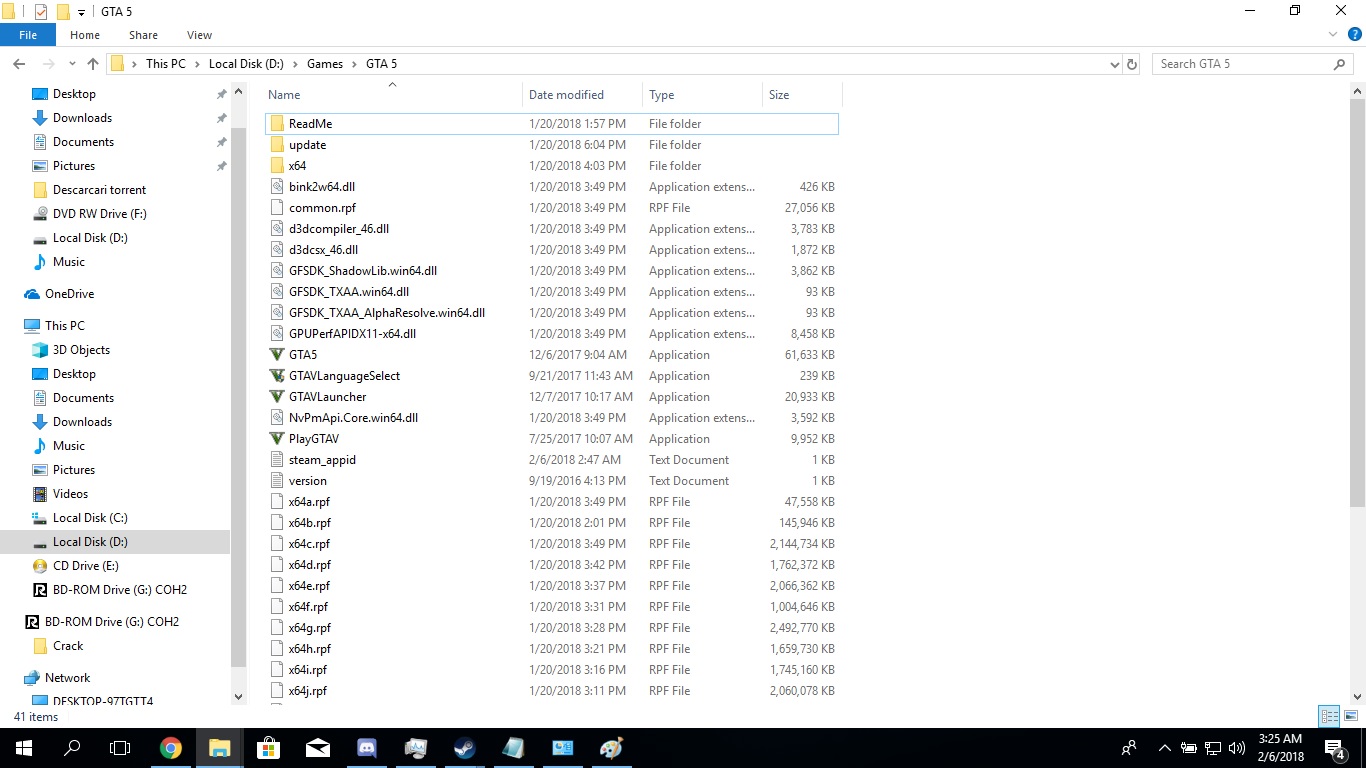Screen dimensions: 1366x768
Task: Switch to details view button
Action: point(1329,716)
